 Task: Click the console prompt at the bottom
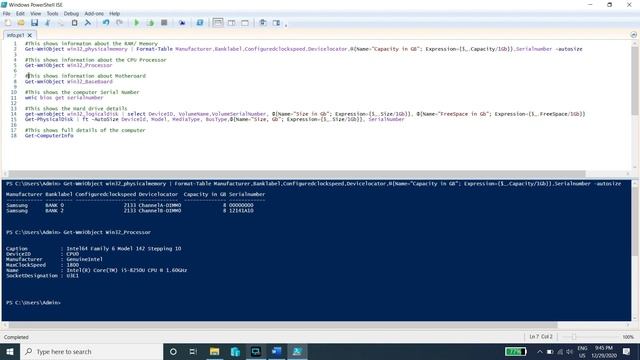tap(33, 302)
